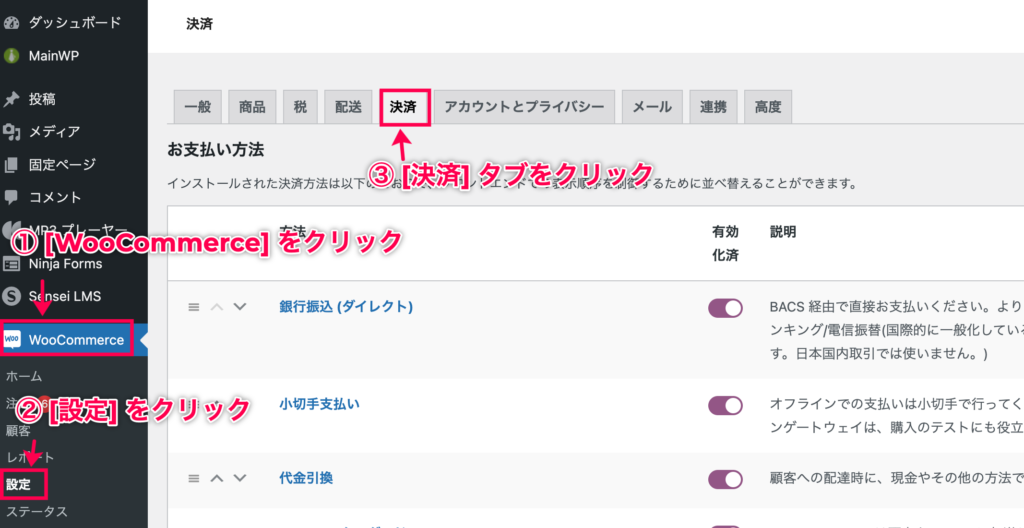Click the WooCommerce logo icon in sidebar
The width and height of the screenshot is (1024, 528).
click(13, 339)
